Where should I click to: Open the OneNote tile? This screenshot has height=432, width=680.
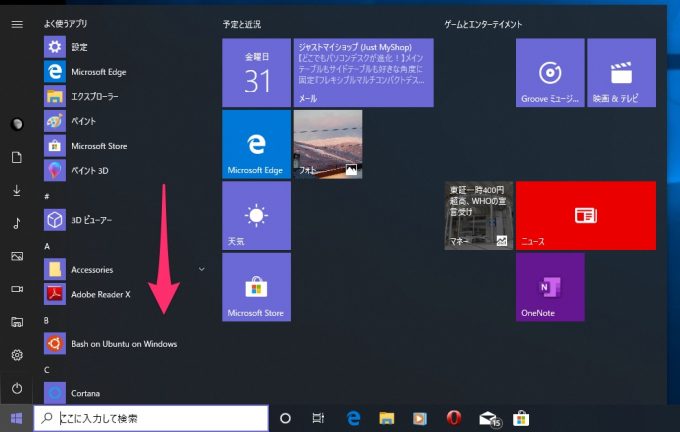pyautogui.click(x=550, y=287)
